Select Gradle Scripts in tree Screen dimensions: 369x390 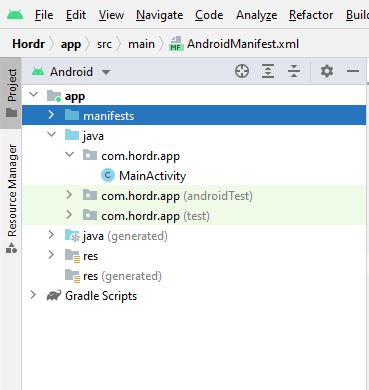coord(101,296)
